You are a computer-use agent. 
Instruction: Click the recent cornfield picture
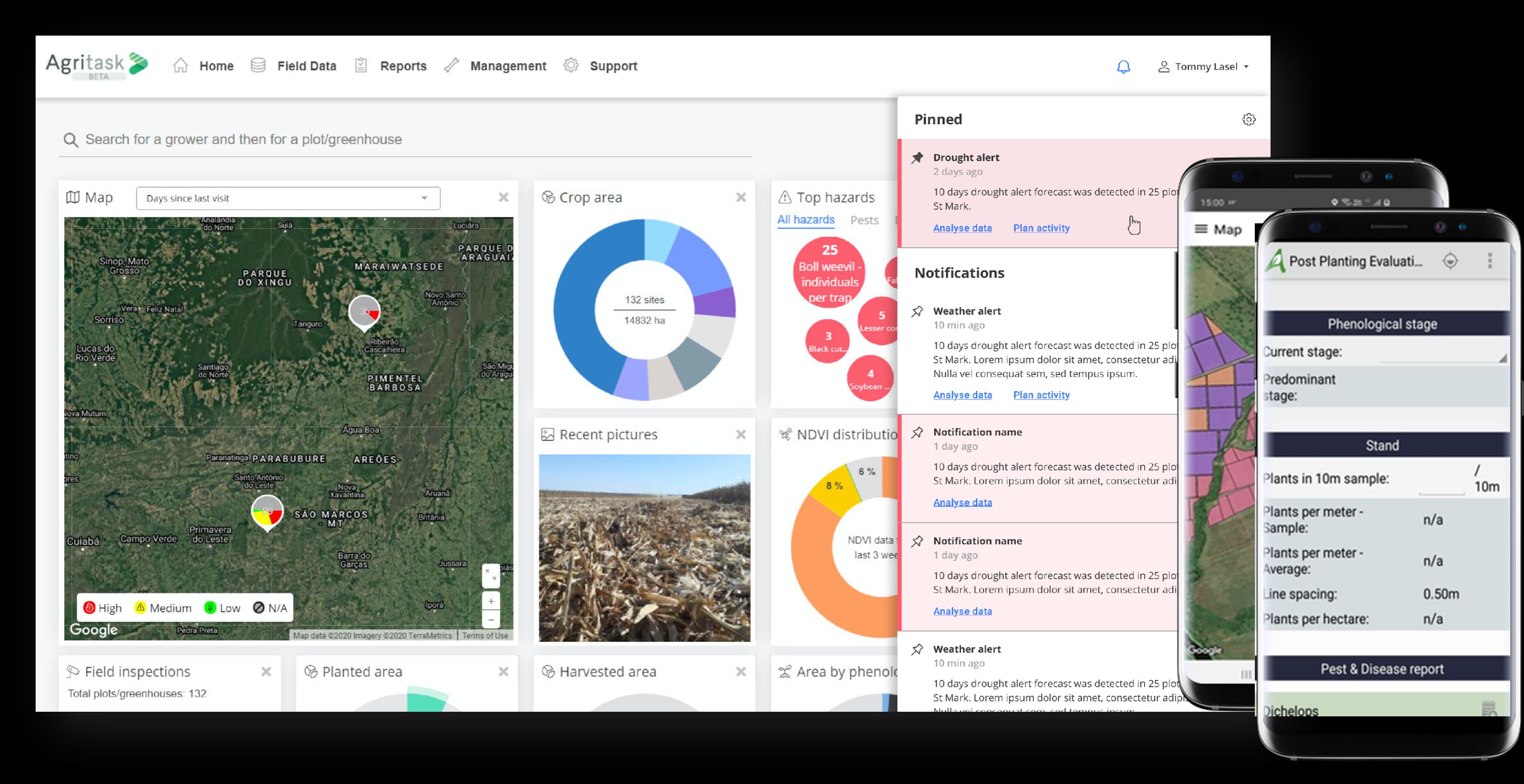pyautogui.click(x=644, y=548)
